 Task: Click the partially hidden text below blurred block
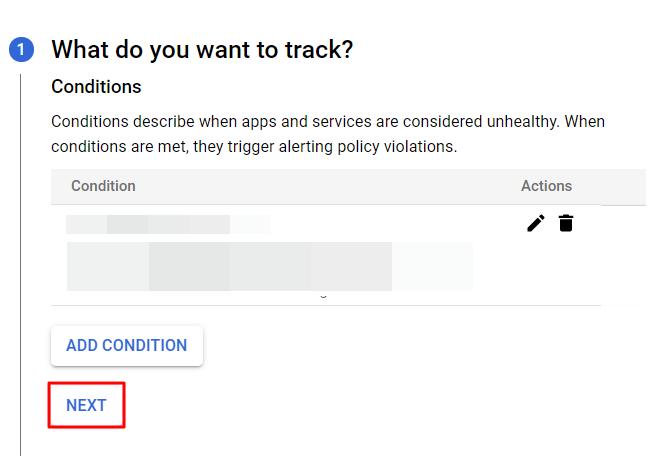(322, 295)
